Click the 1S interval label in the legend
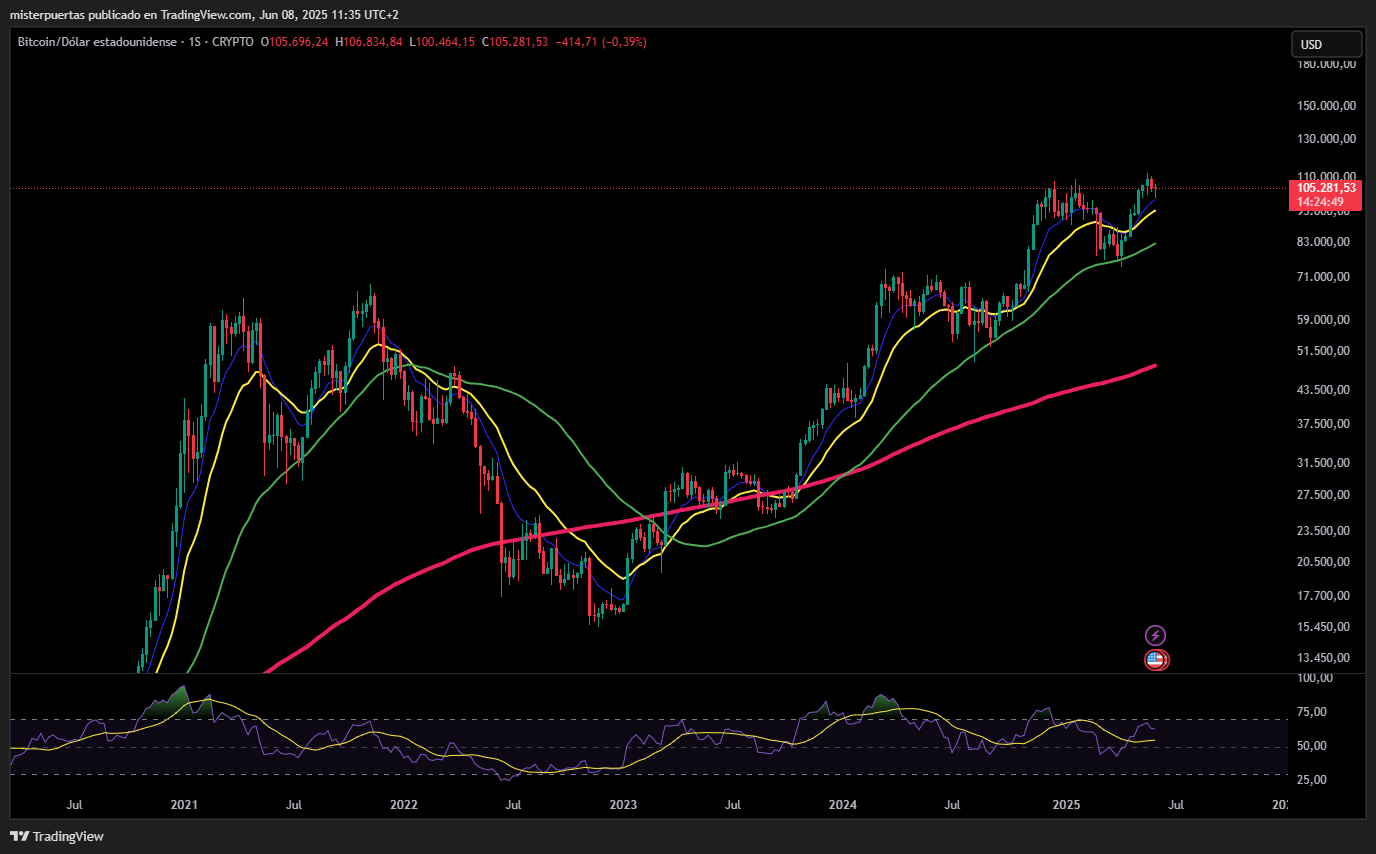Screen dimensions: 1376x854 pos(194,42)
